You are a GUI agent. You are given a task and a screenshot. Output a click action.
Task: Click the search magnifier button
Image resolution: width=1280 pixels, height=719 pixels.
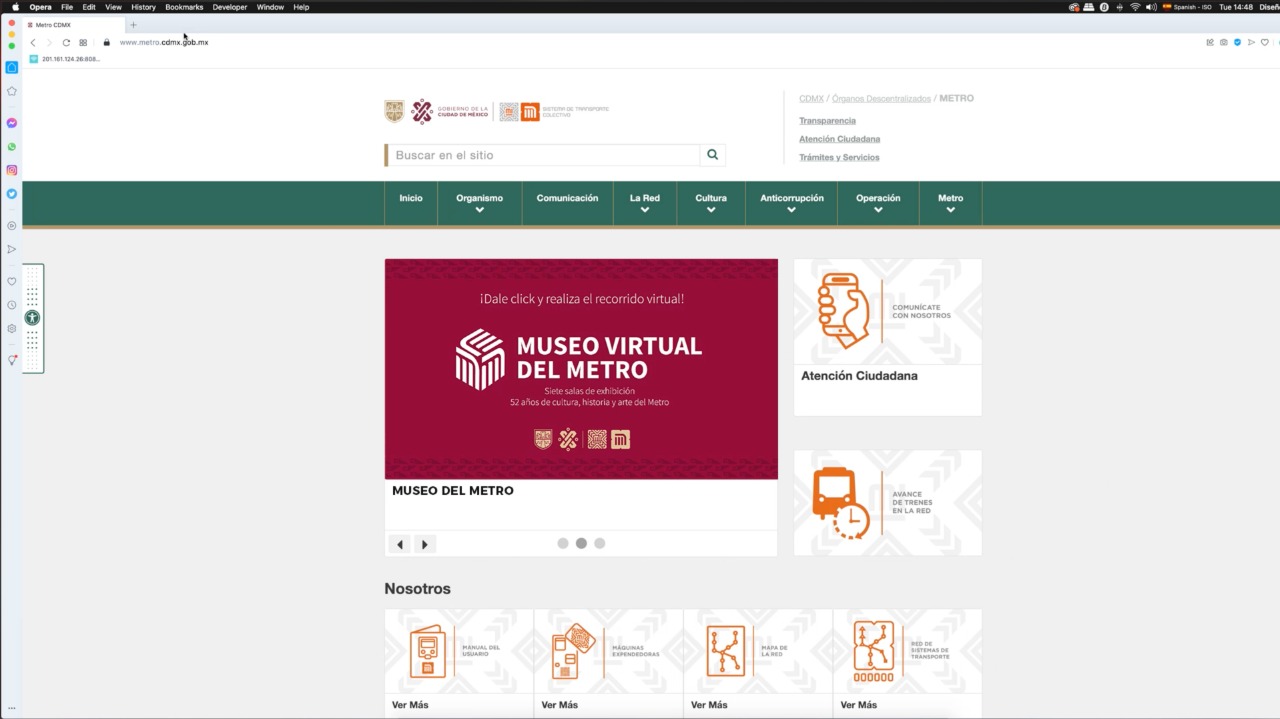(x=712, y=155)
